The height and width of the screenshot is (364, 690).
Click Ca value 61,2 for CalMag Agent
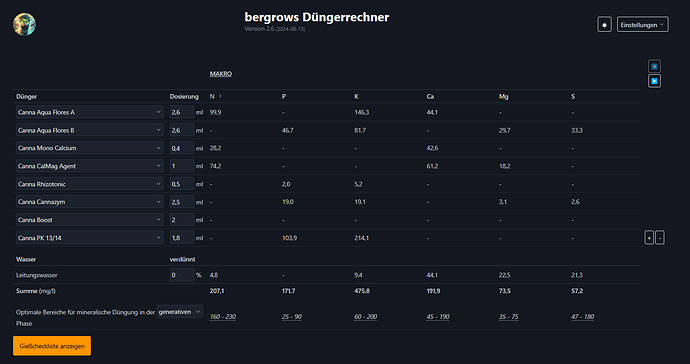click(432, 166)
